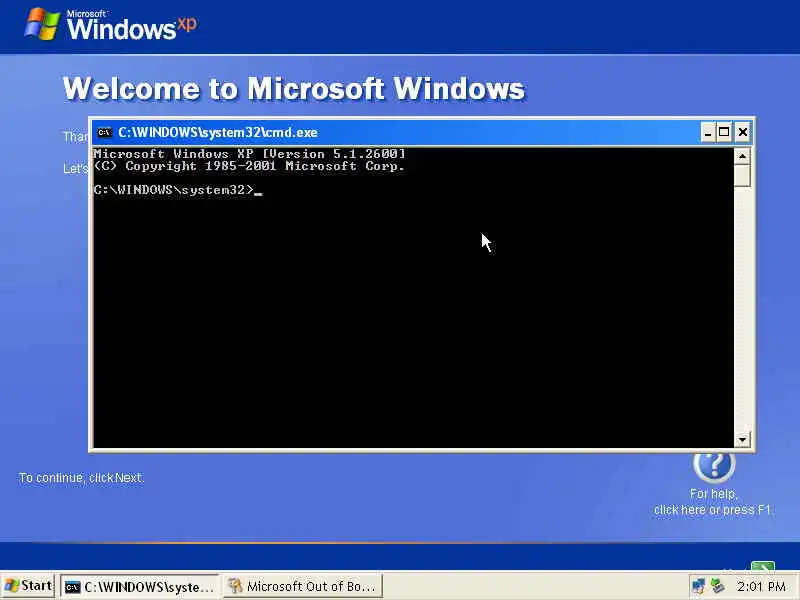Image resolution: width=800 pixels, height=600 pixels.
Task: Maximize the cmd.exe window
Action: 724,133
